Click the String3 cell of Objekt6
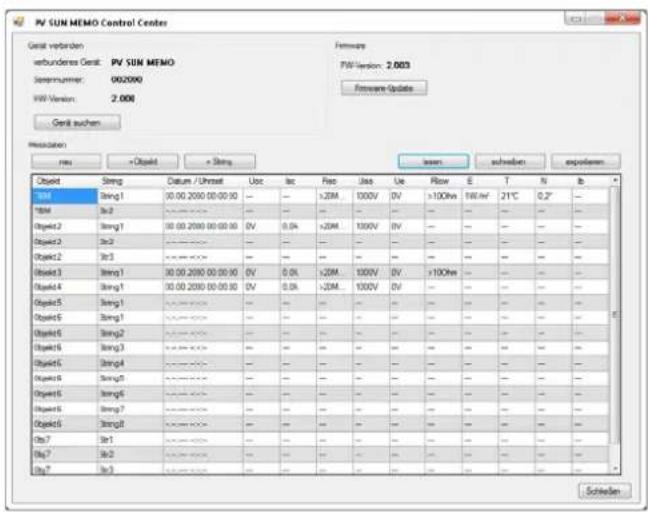Viewport: 648px width, 512px height. click(131, 348)
